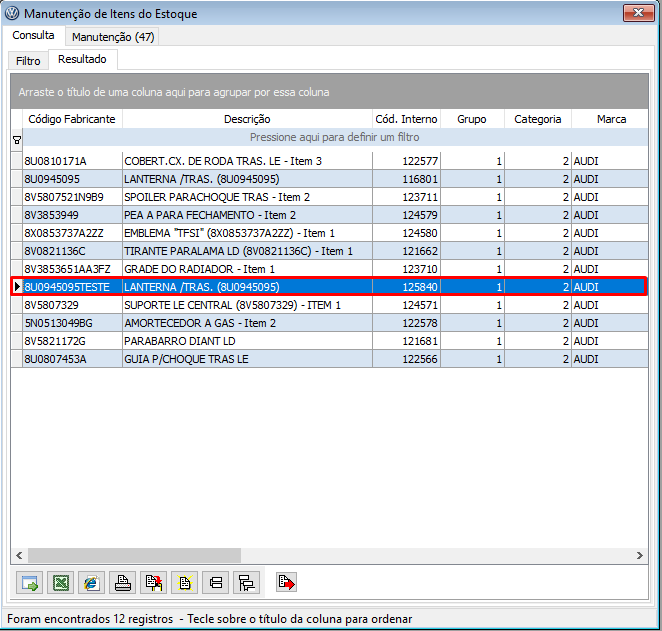The height and width of the screenshot is (631, 662).
Task: Sort by Descrição column header
Action: click(247, 119)
